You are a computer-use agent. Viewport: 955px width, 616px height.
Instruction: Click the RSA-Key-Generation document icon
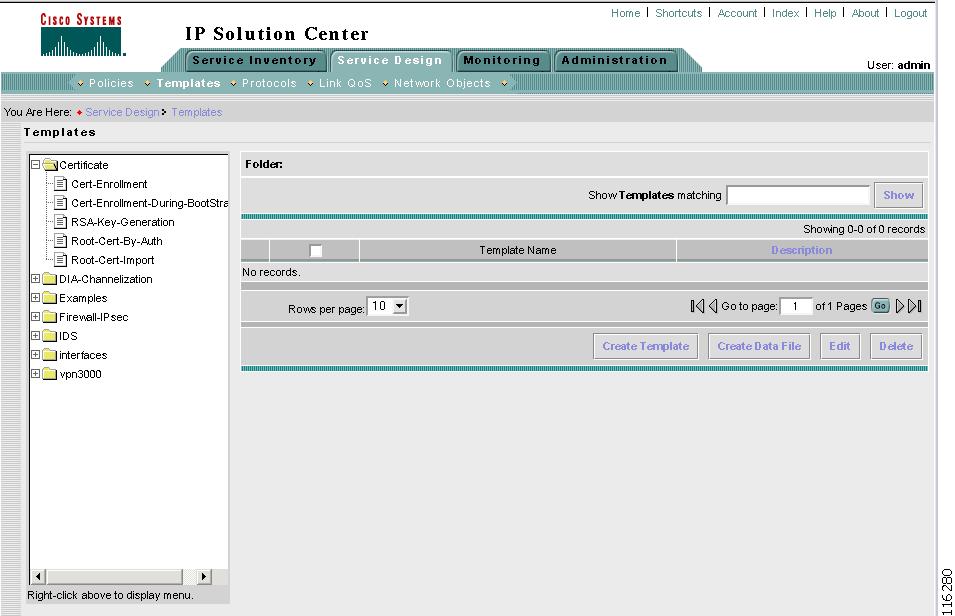[60, 221]
